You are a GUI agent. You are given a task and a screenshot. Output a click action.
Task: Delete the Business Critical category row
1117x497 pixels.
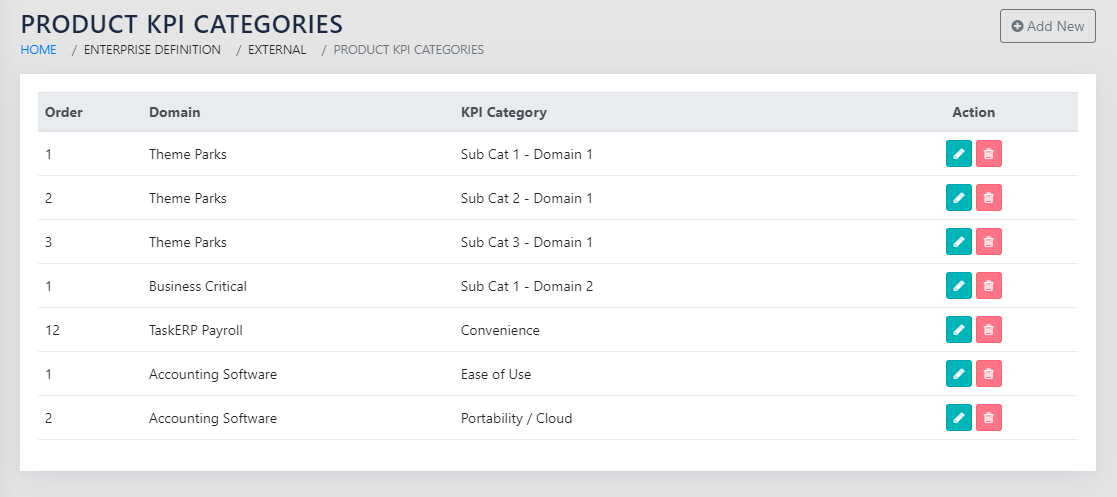pos(988,286)
